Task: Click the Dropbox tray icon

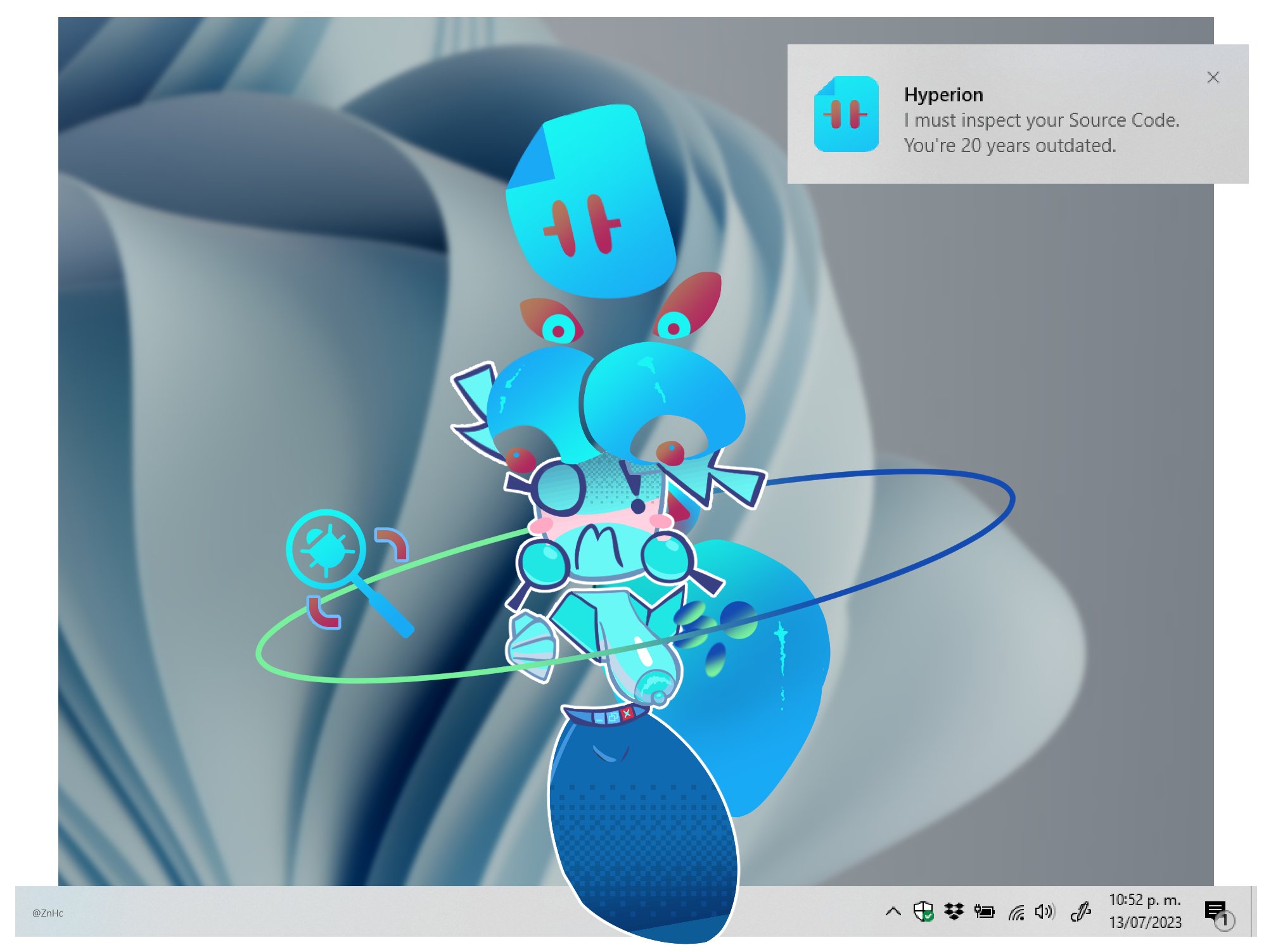Action: (x=954, y=911)
